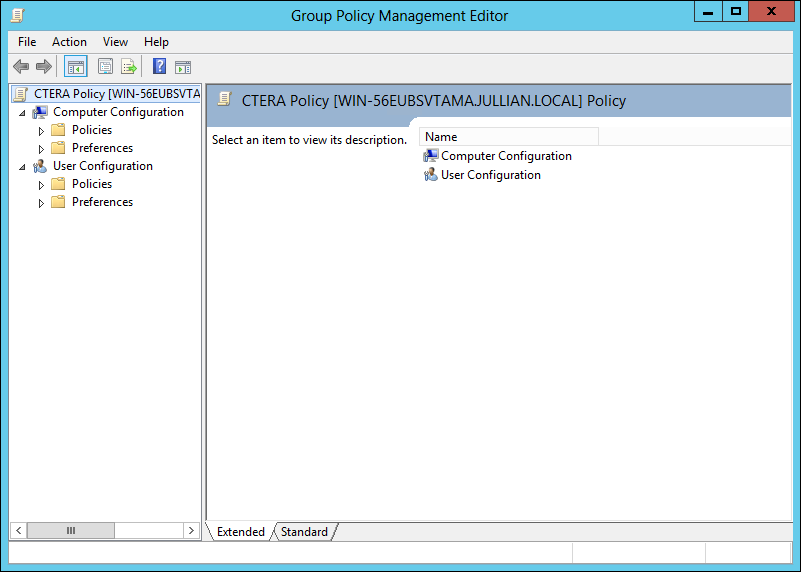The width and height of the screenshot is (801, 572).
Task: Select User Configuration icon in right pane
Action: click(431, 175)
